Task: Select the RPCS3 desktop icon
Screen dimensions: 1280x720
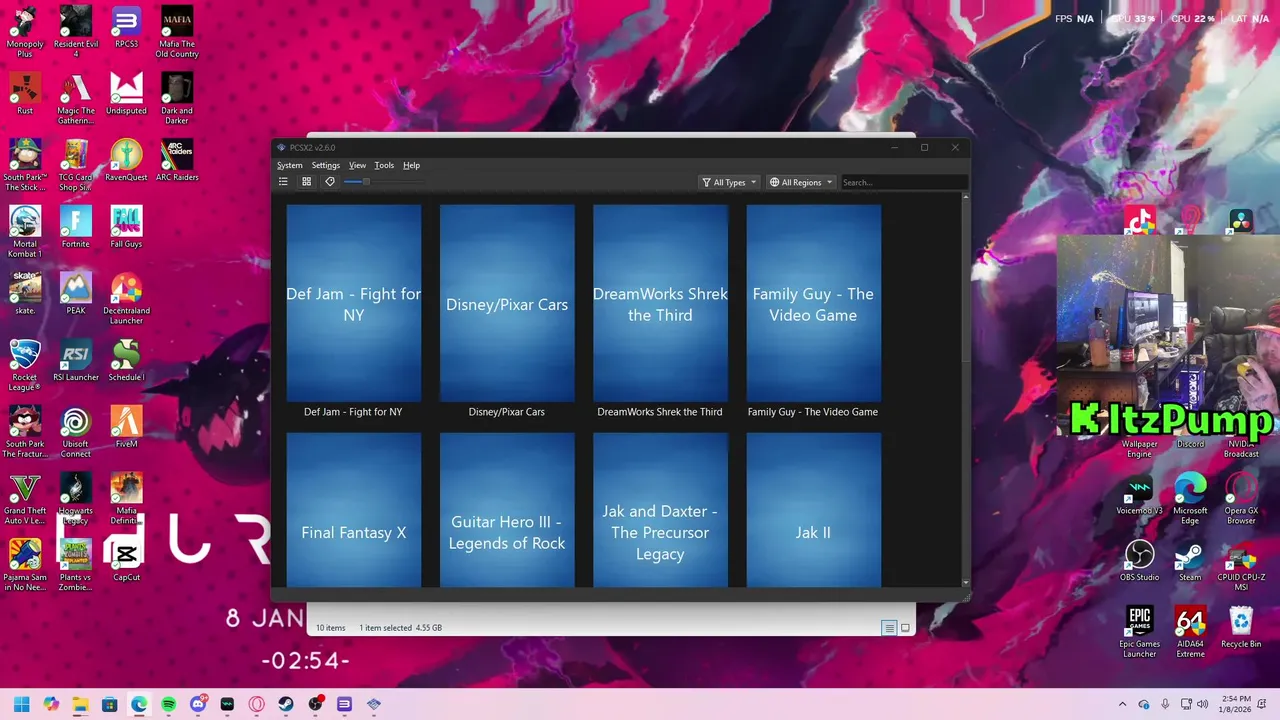Action: pos(126,28)
